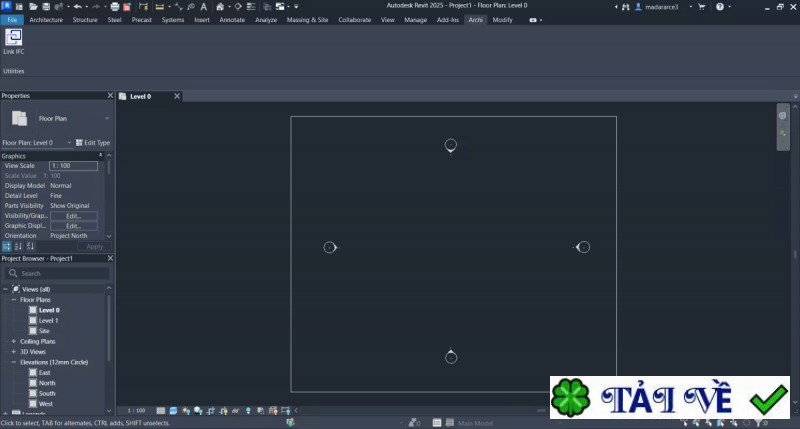Open the quick access toolbar customize arrow
Image resolution: width=800 pixels, height=429 pixels.
click(x=296, y=7)
